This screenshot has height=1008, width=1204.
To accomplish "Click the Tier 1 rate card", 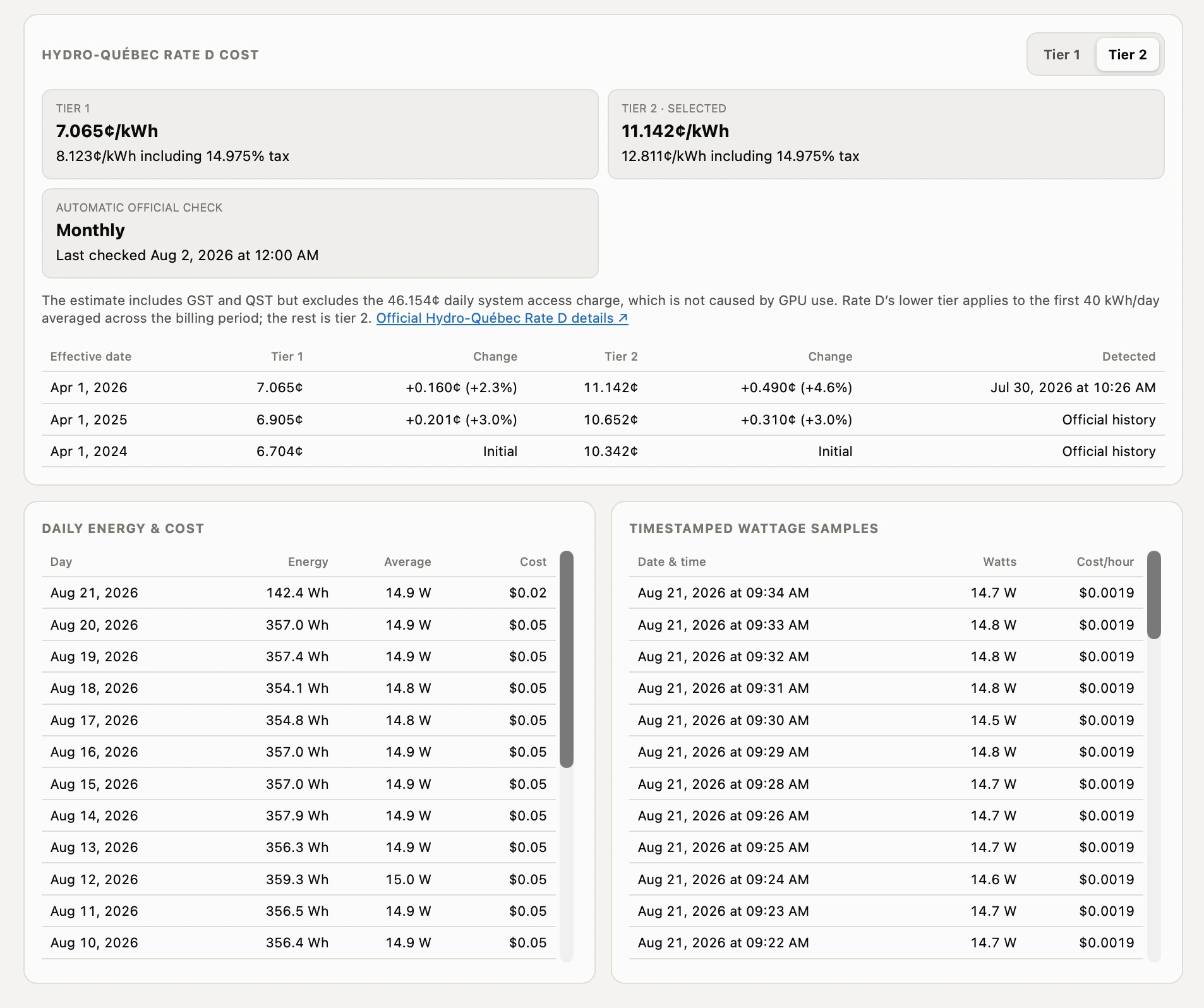I will click(320, 134).
